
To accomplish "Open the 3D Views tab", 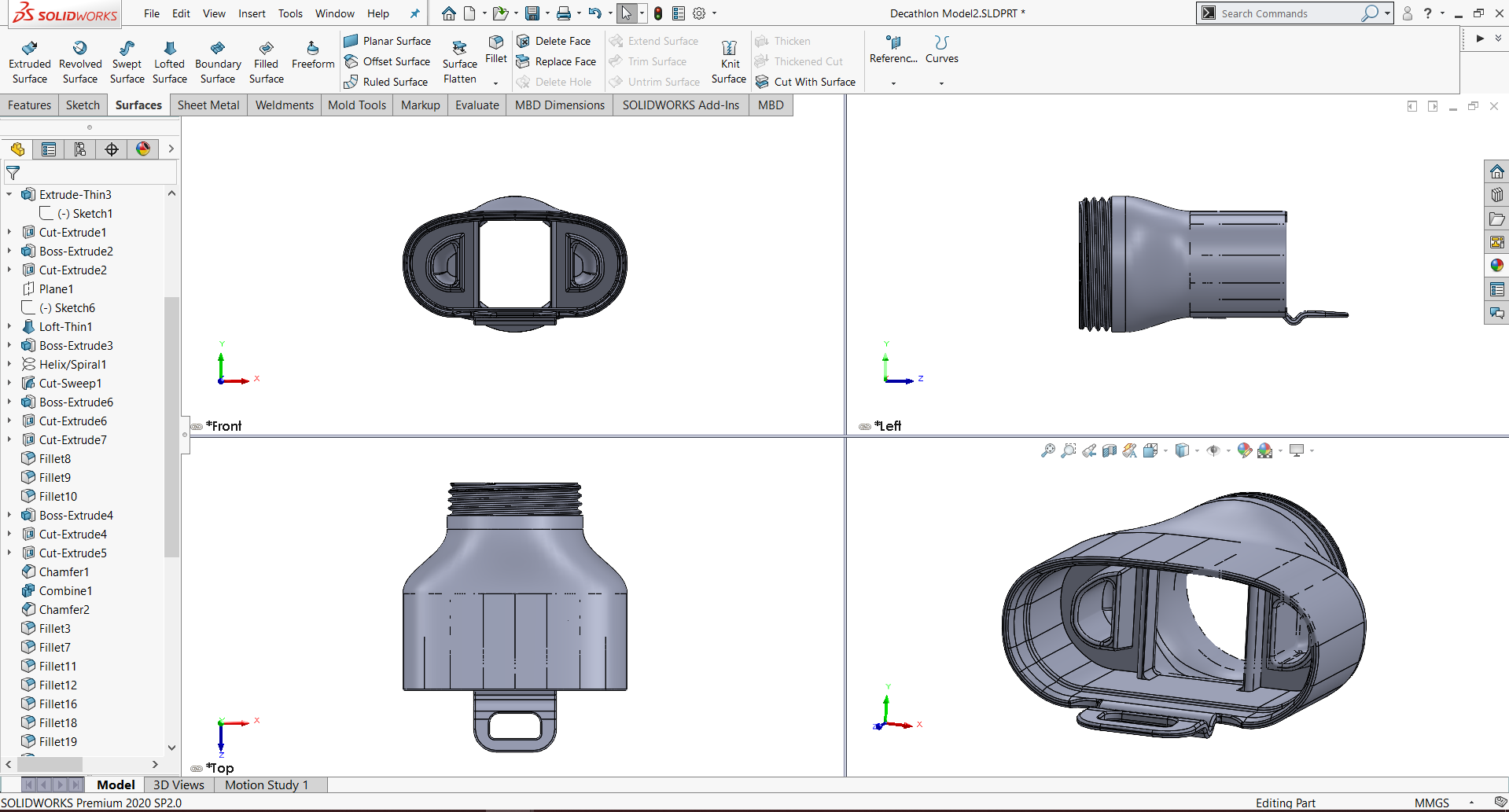I will point(179,784).
